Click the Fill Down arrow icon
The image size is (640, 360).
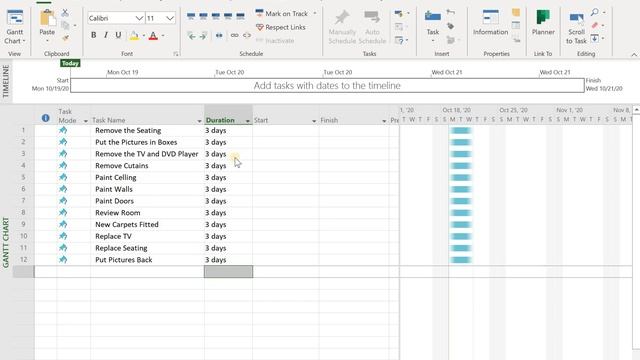point(595,38)
